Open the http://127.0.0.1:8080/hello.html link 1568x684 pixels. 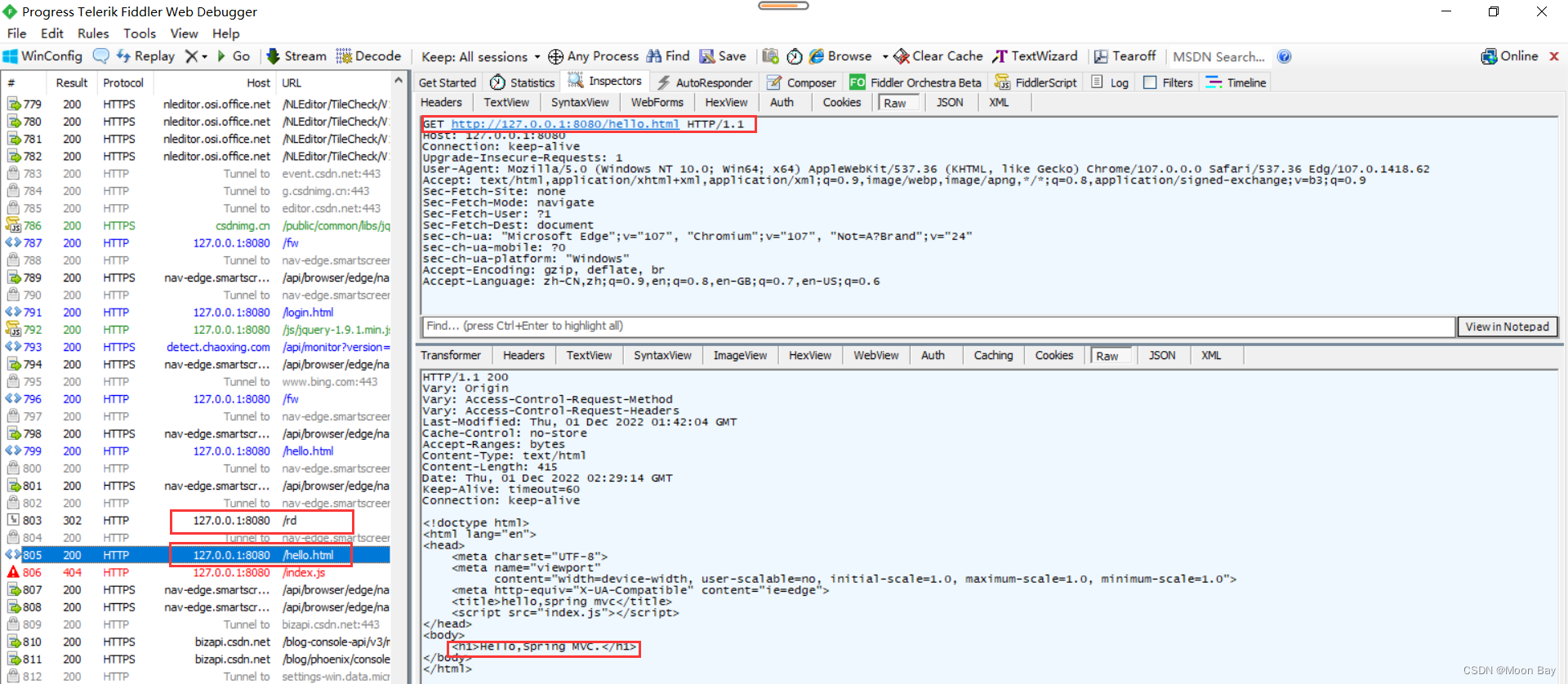point(565,124)
